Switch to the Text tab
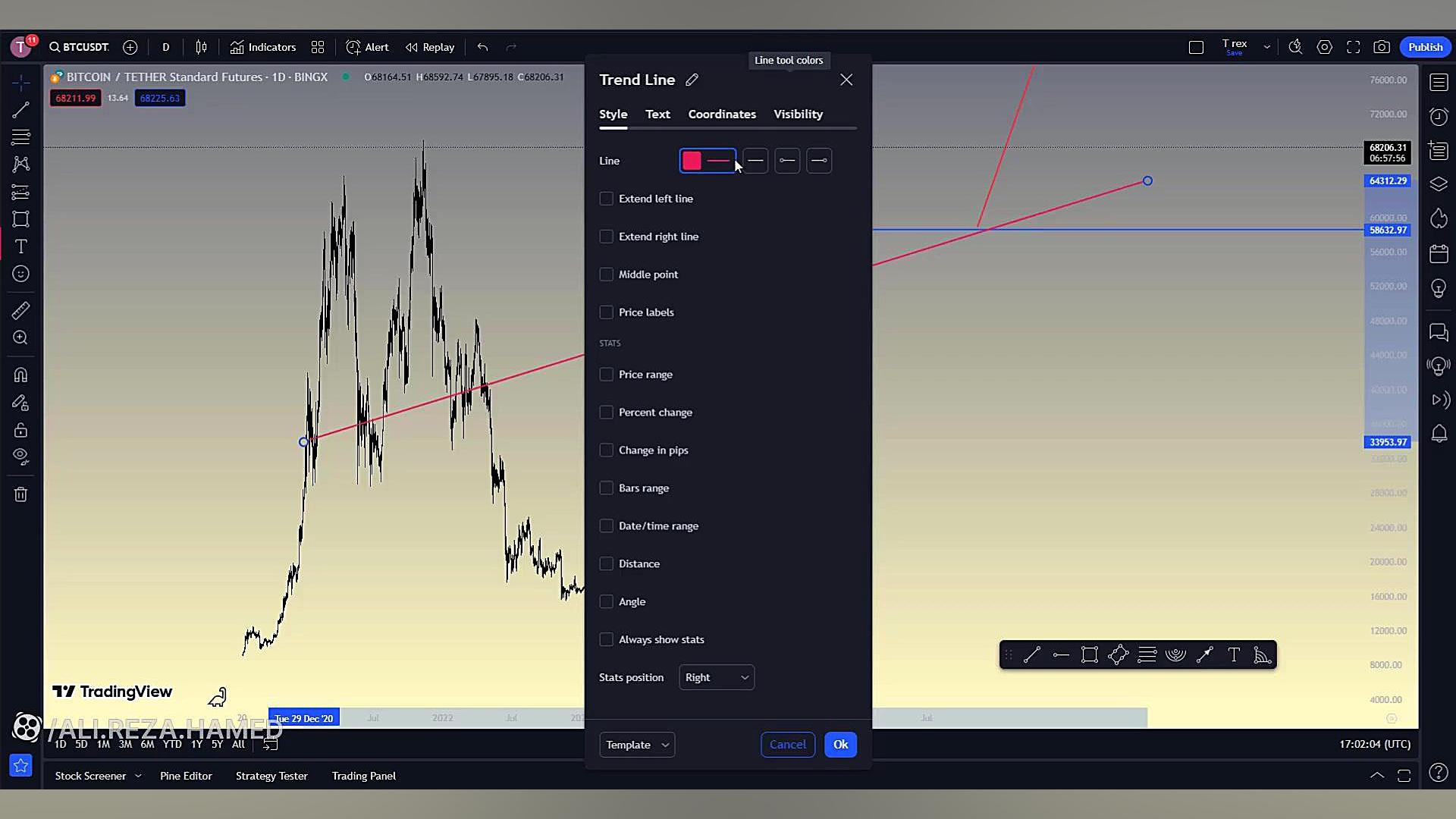Screen dimensions: 1456x819 click(x=657, y=114)
